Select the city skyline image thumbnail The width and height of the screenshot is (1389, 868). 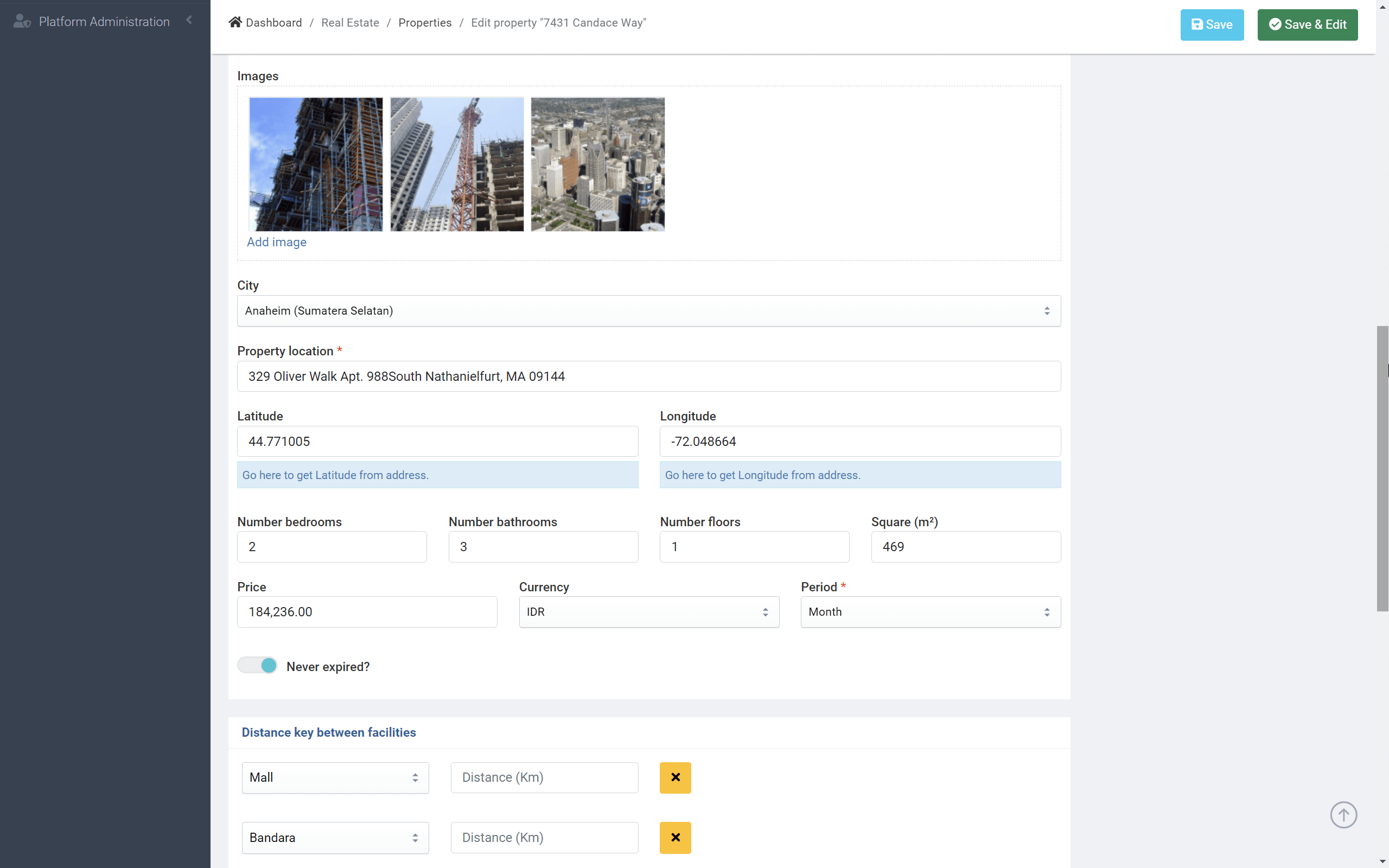[597, 164]
